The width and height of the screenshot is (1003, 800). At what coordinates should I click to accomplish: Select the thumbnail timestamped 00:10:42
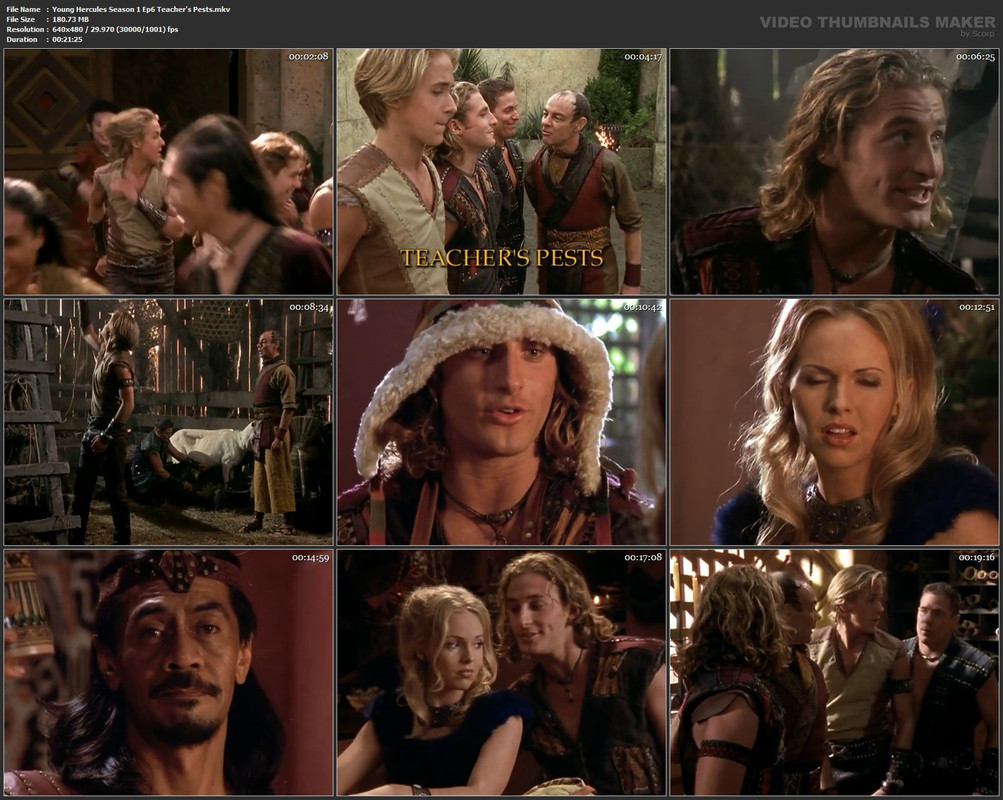[x=502, y=422]
